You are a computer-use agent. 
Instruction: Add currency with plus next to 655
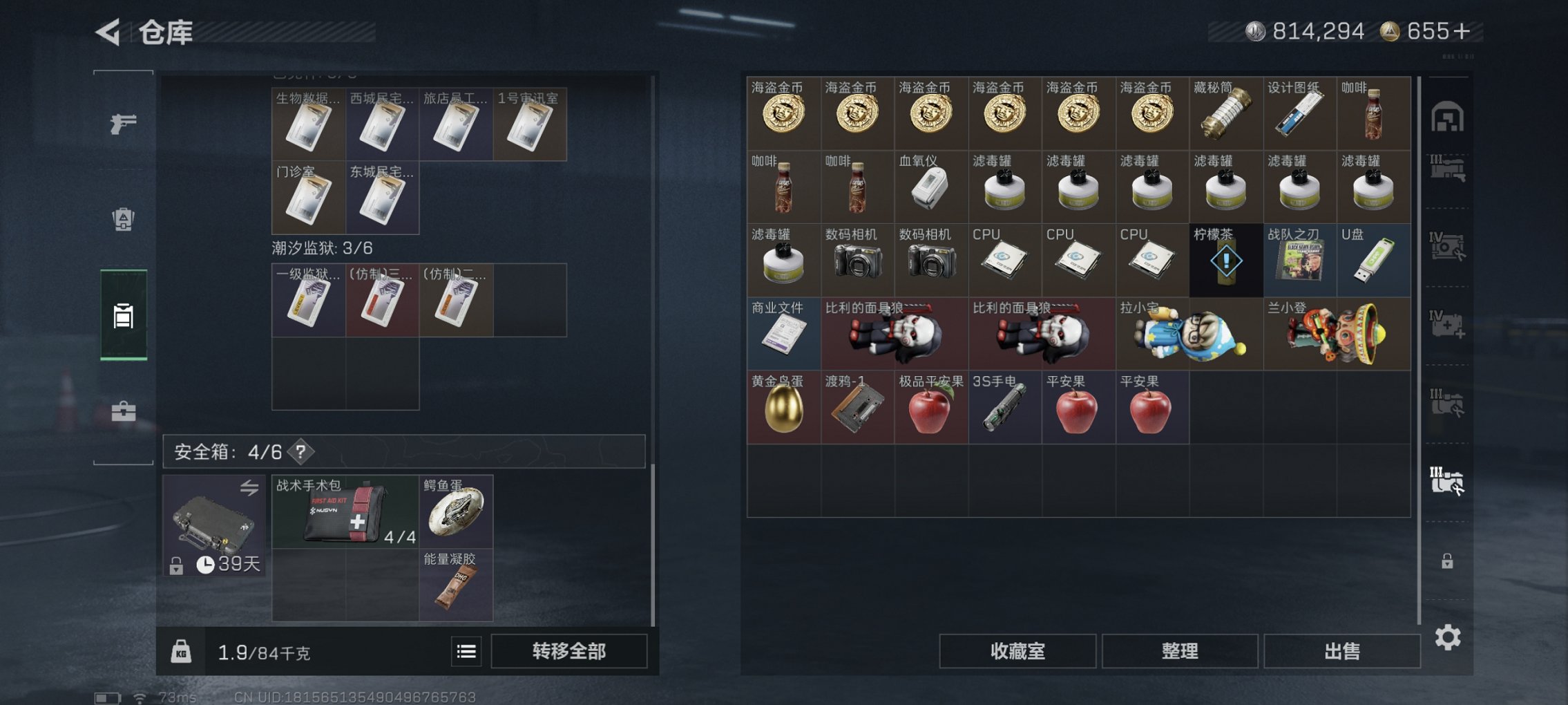pyautogui.click(x=1461, y=31)
